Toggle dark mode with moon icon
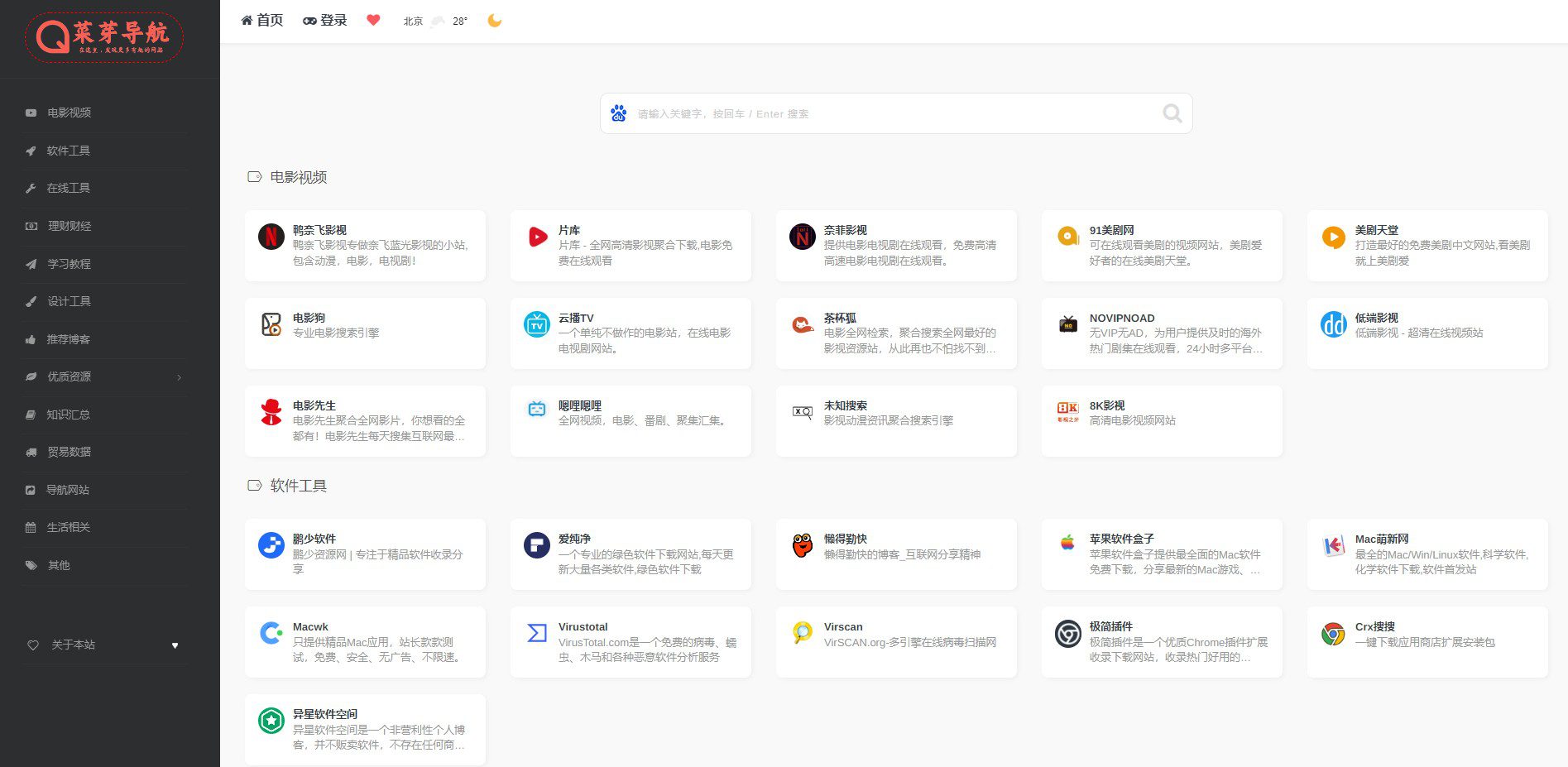Image resolution: width=1568 pixels, height=767 pixels. point(495,21)
